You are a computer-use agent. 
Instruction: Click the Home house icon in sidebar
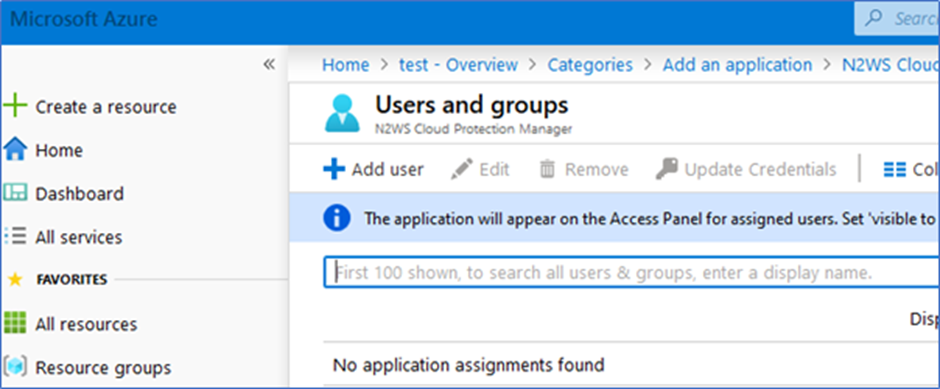[15, 150]
